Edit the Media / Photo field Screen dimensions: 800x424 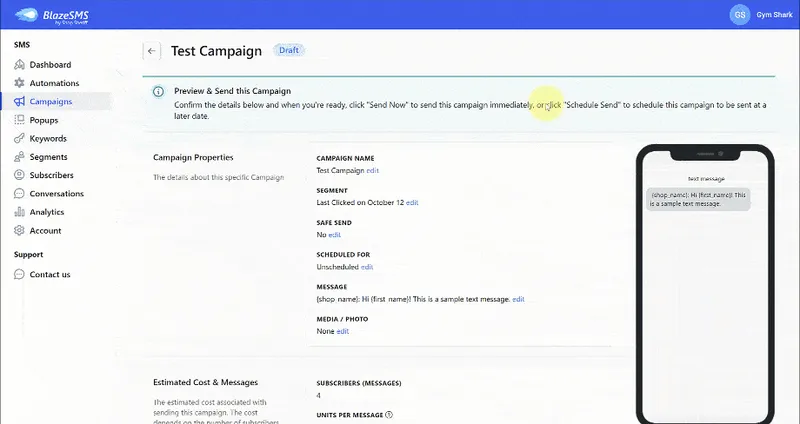pos(343,331)
